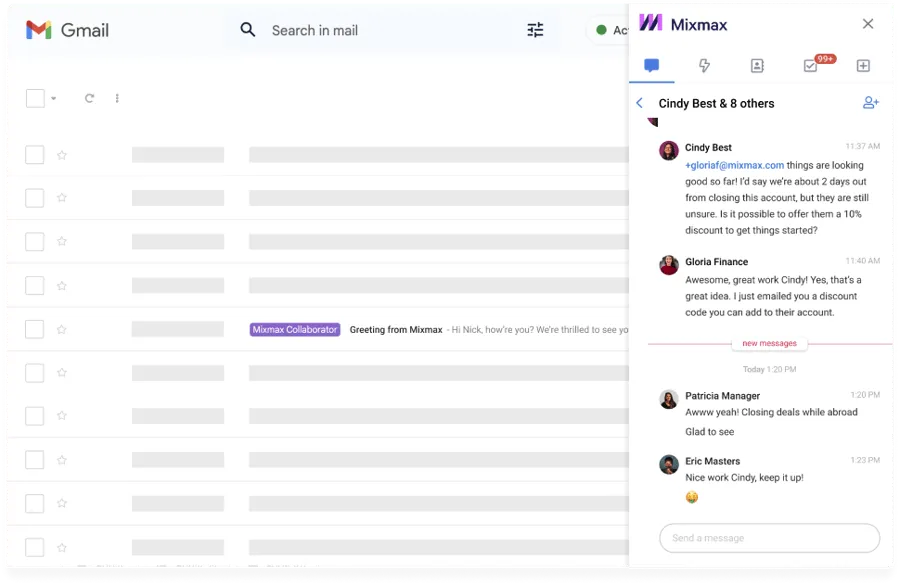Star the fourth email row
The height and width of the screenshot is (585, 900).
(62, 286)
